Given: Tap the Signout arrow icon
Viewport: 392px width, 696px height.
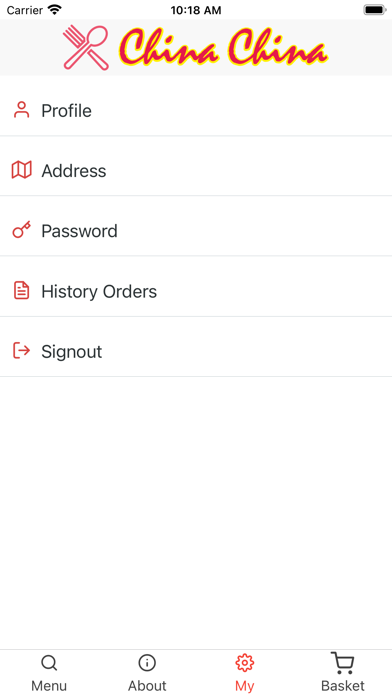Looking at the screenshot, I should 21,351.
